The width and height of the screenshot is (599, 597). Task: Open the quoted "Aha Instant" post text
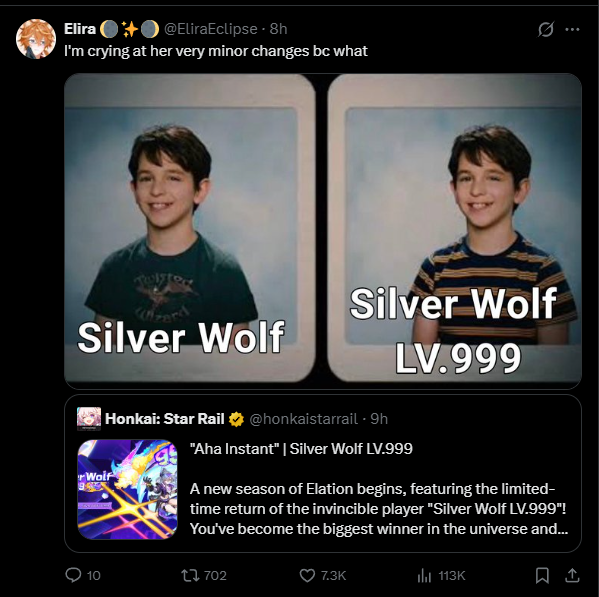[x=379, y=489]
